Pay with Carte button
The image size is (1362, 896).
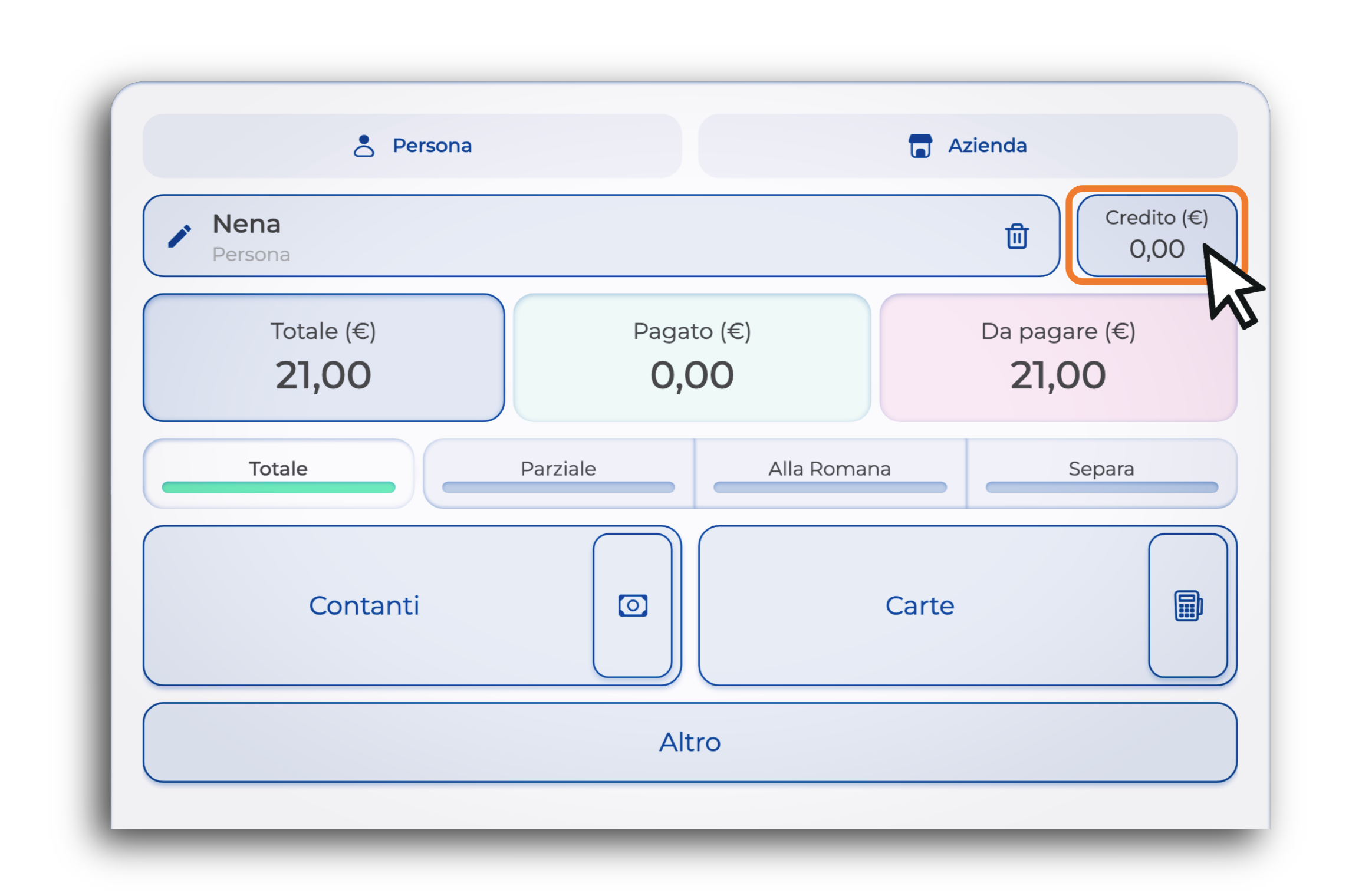tap(920, 605)
